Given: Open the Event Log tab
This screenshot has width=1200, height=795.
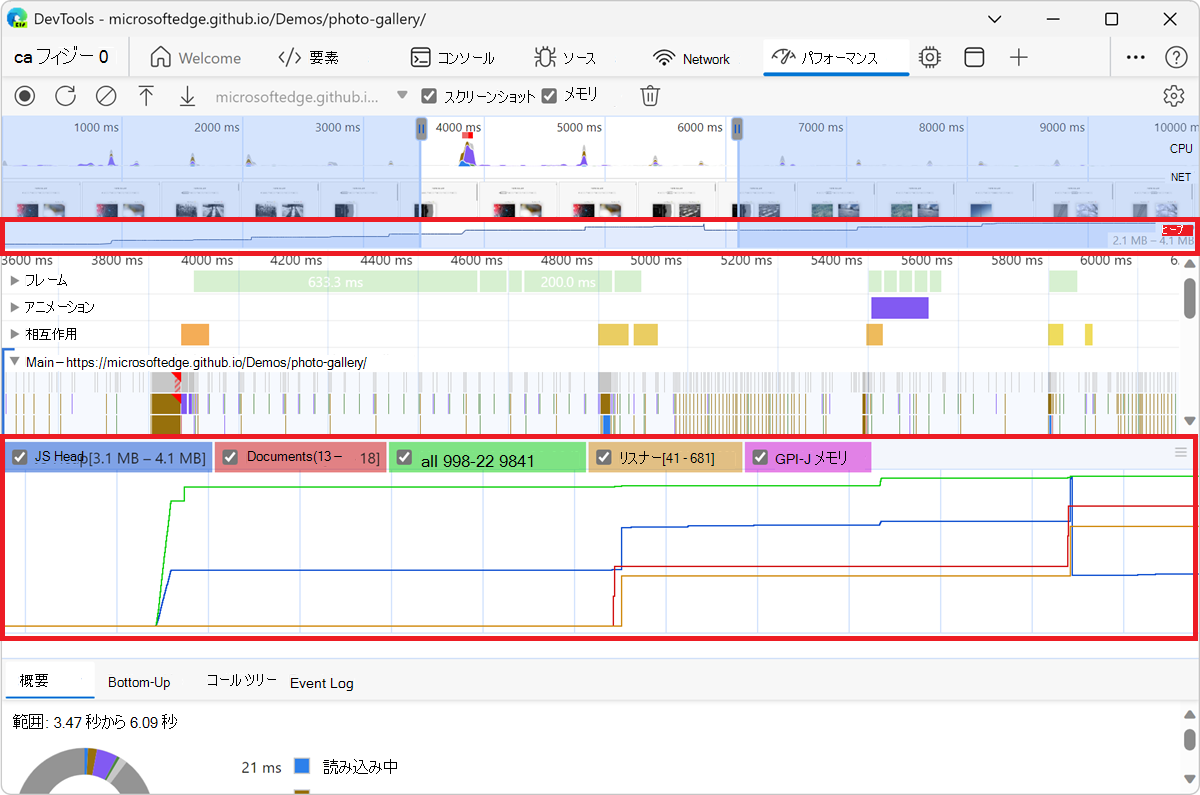Looking at the screenshot, I should coord(321,683).
